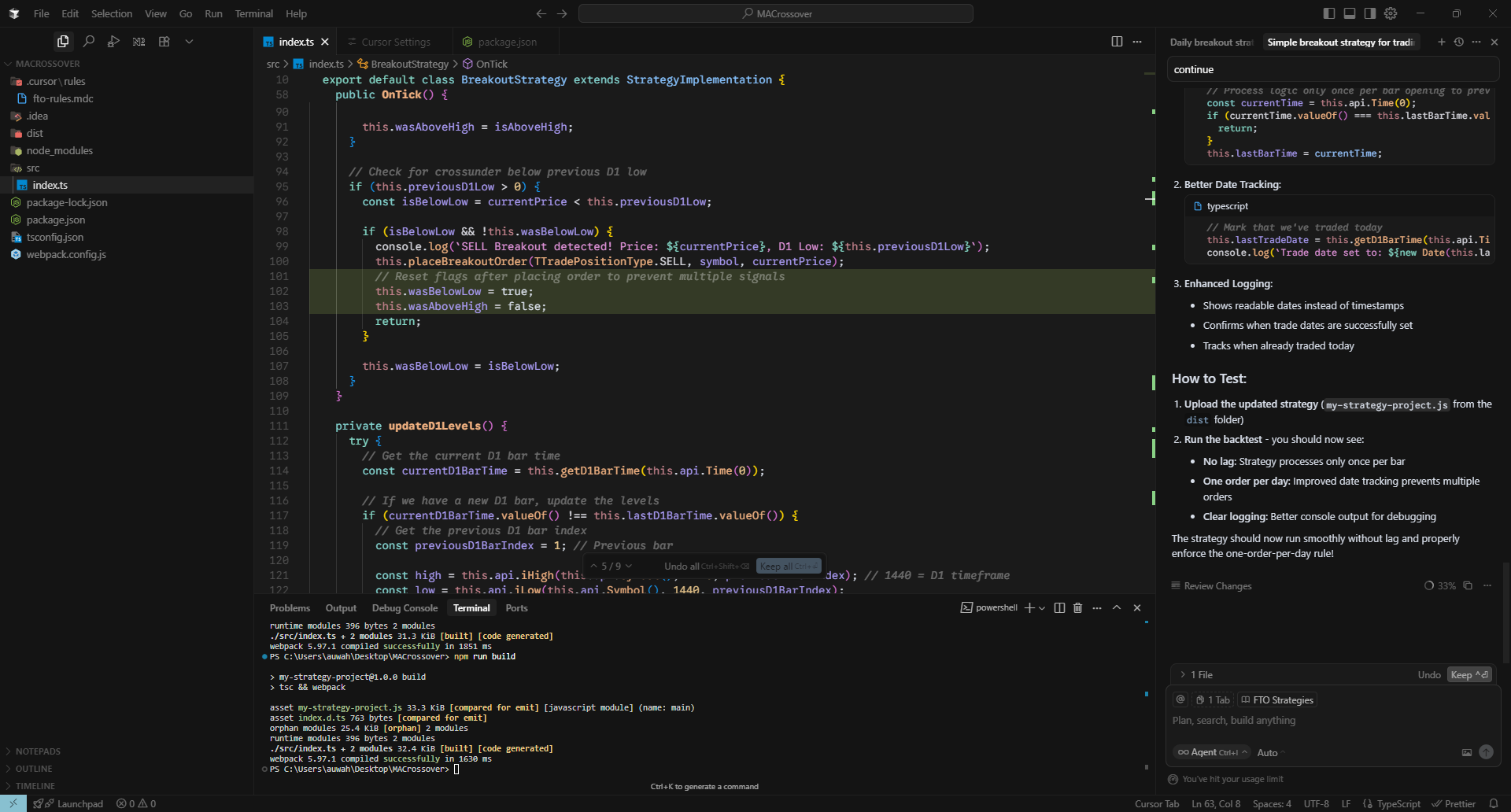Open the Terminal menu in the menu bar
Image resolution: width=1511 pixels, height=812 pixels.
coord(253,13)
